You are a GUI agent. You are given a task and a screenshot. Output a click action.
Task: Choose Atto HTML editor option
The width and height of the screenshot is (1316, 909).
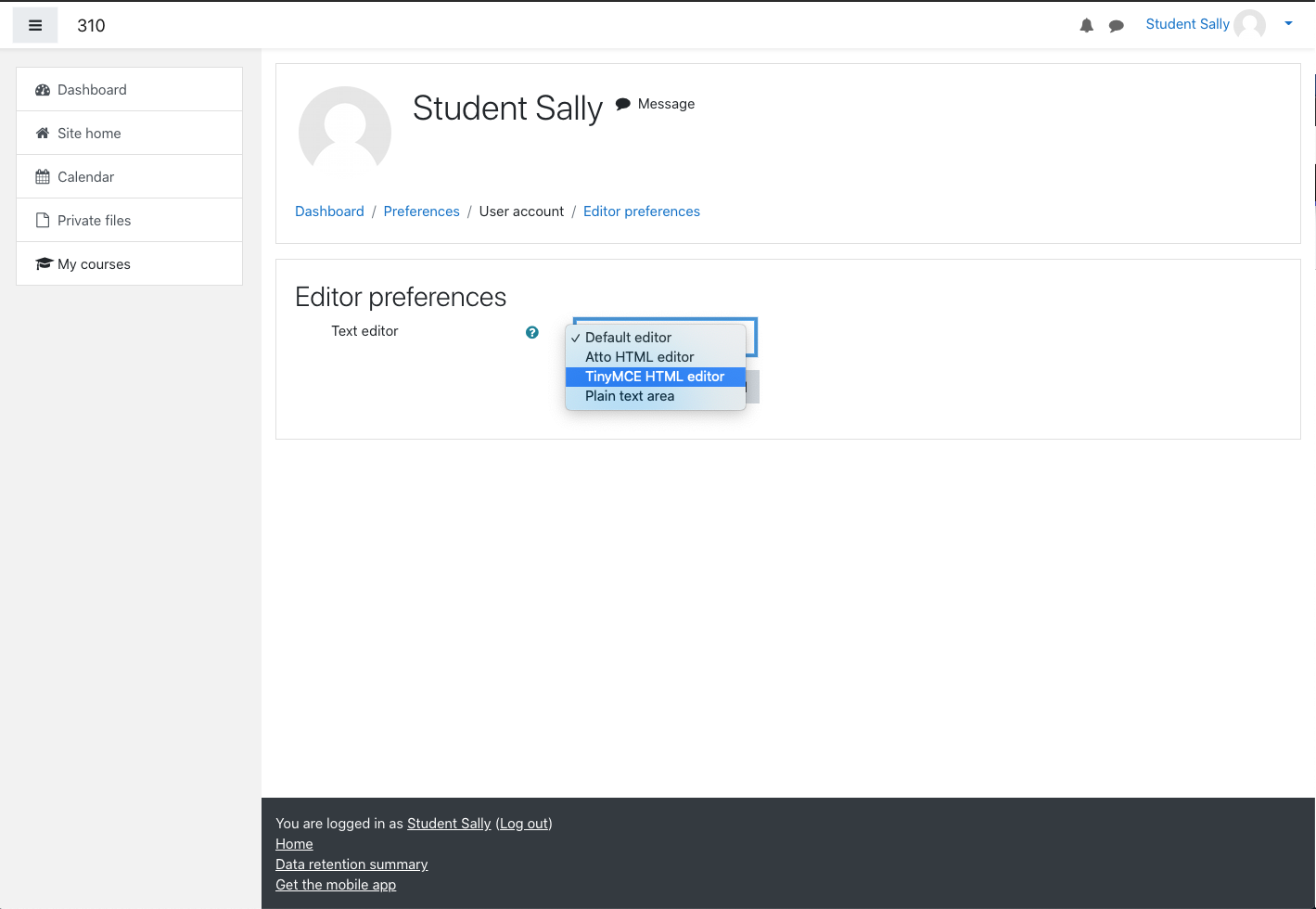656,357
